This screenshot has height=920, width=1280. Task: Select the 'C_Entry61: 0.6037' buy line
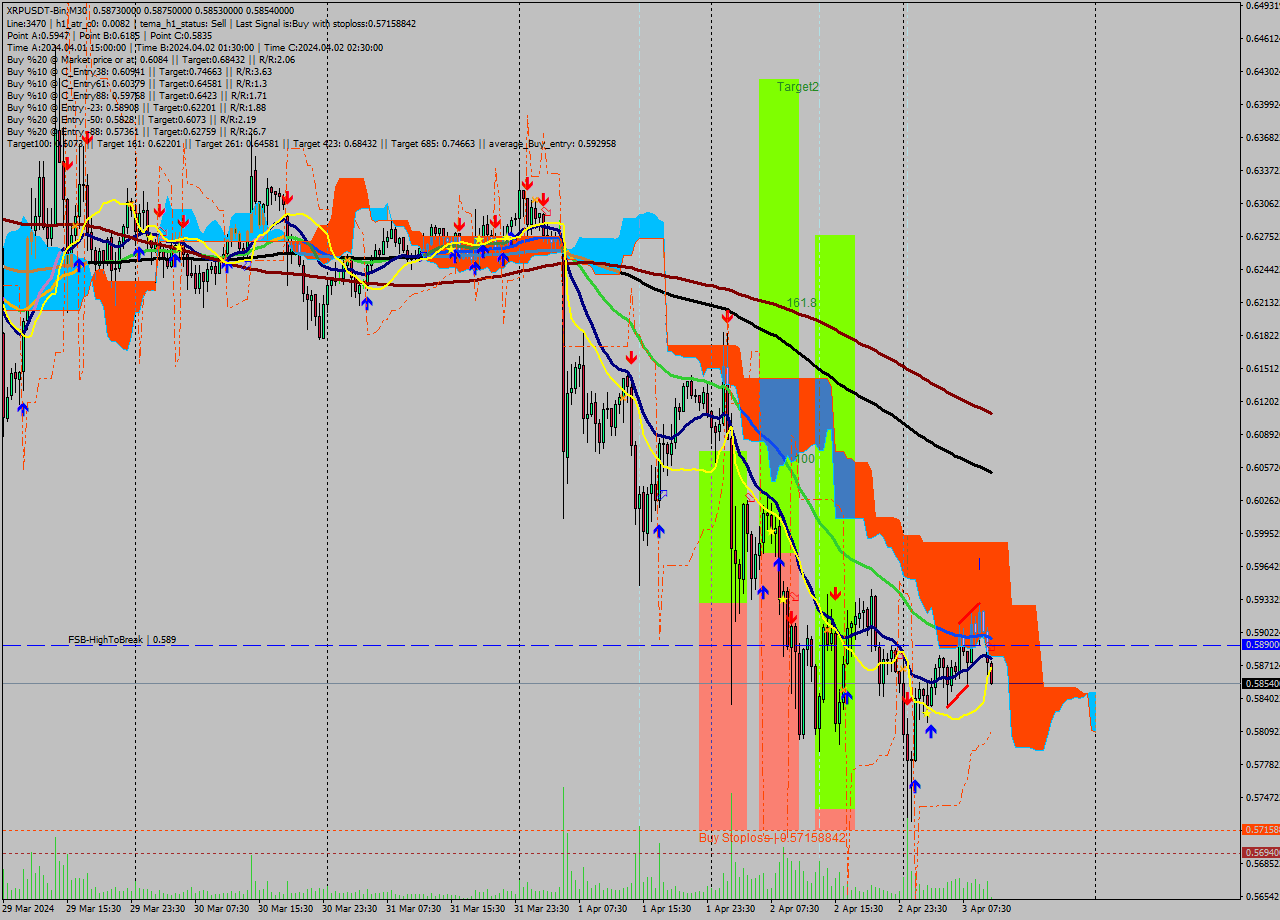tap(136, 83)
